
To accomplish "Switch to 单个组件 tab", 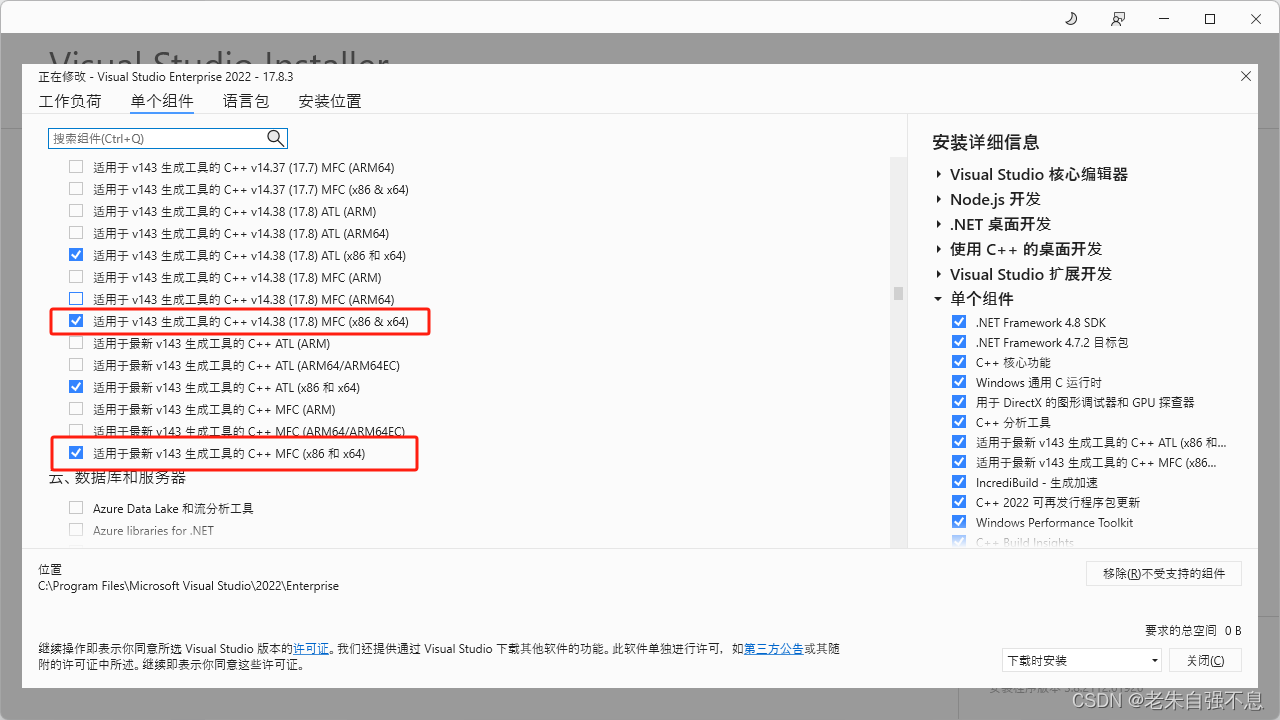I will pyautogui.click(x=162, y=101).
